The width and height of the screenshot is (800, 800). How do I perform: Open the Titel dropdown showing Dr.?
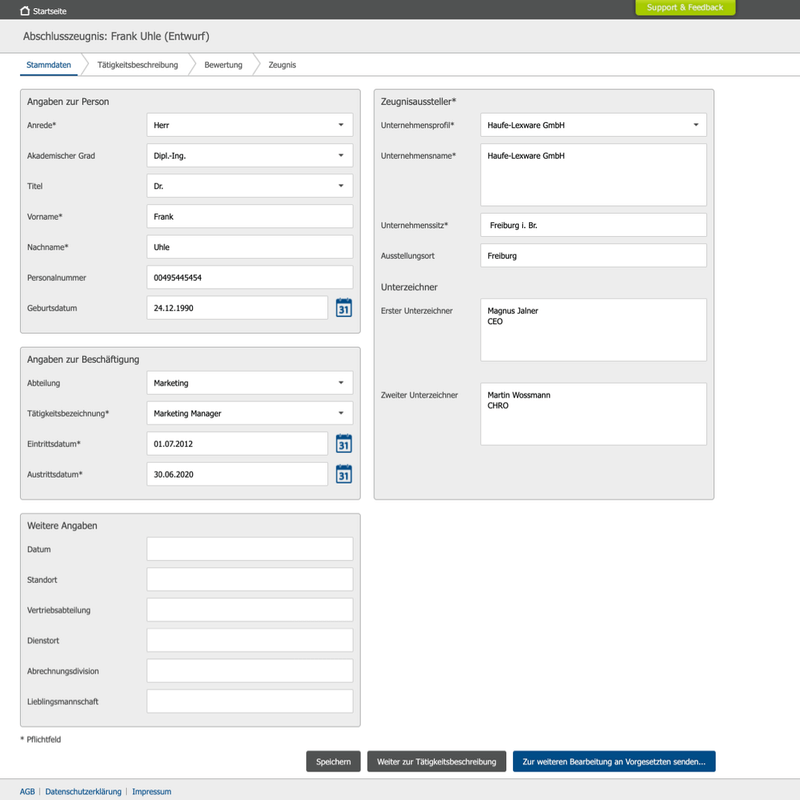click(x=249, y=185)
